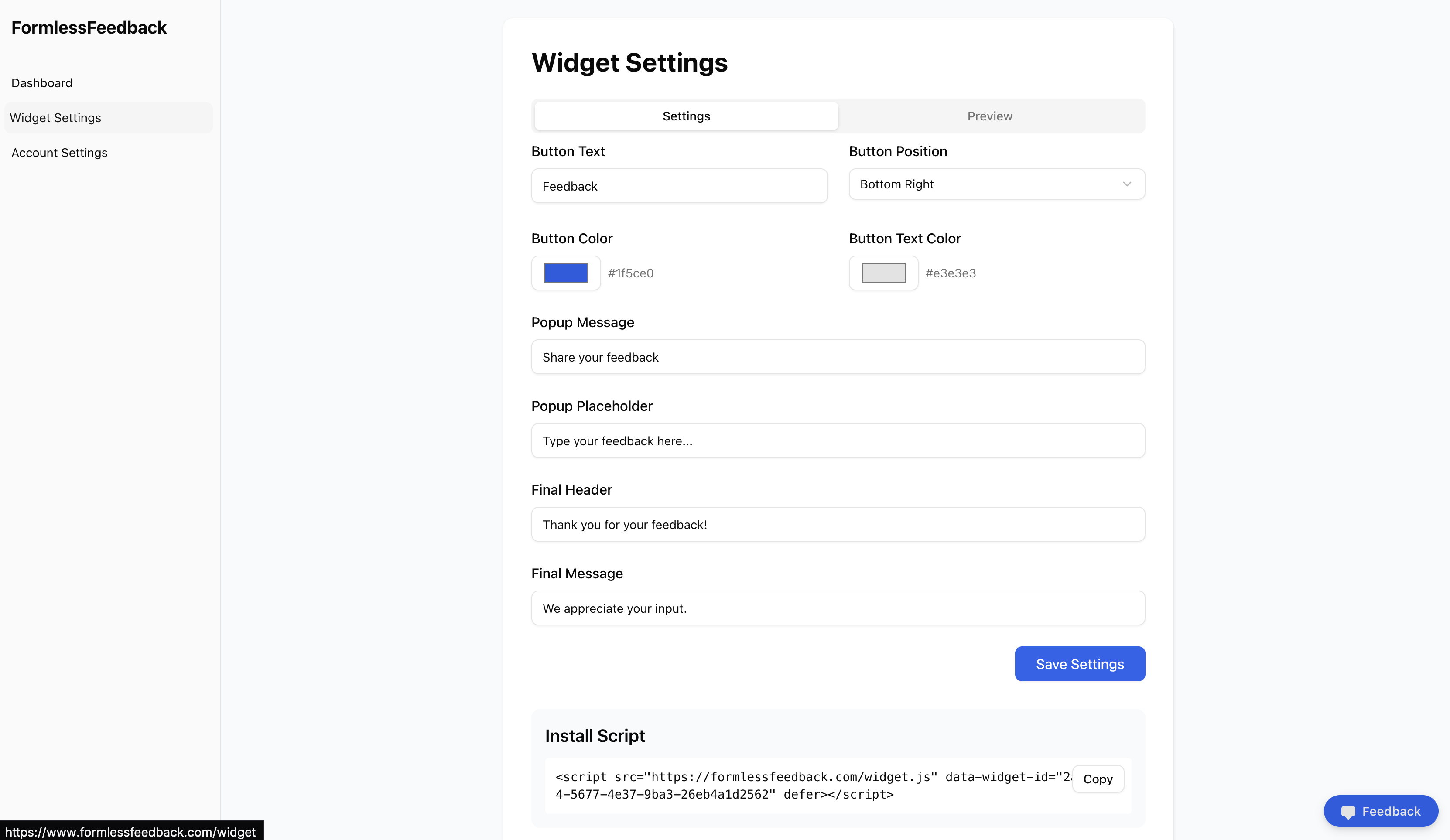Click the Button Position dropdown chevron arrow
Image resolution: width=1450 pixels, height=840 pixels.
click(x=1127, y=184)
